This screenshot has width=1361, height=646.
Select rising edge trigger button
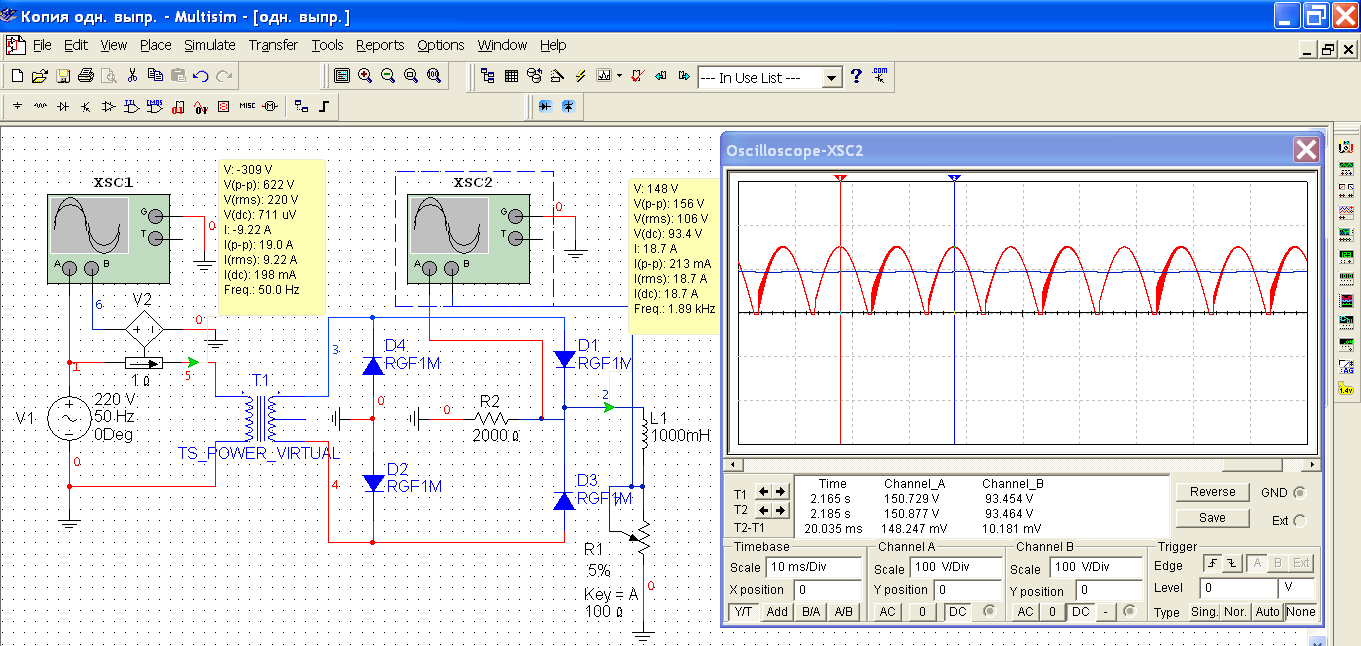tap(1211, 564)
